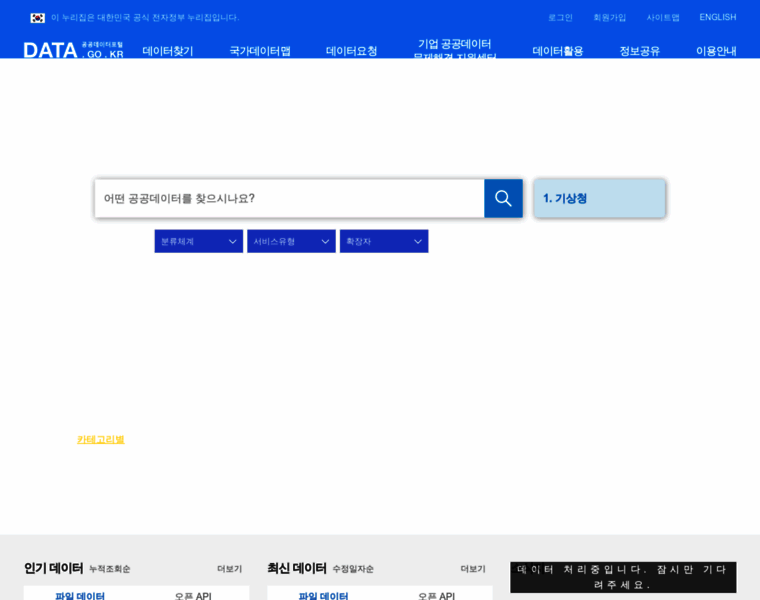This screenshot has height=600, width=760.
Task: Select 오픈 API tab under 인기 데이터
Action: (x=193, y=596)
